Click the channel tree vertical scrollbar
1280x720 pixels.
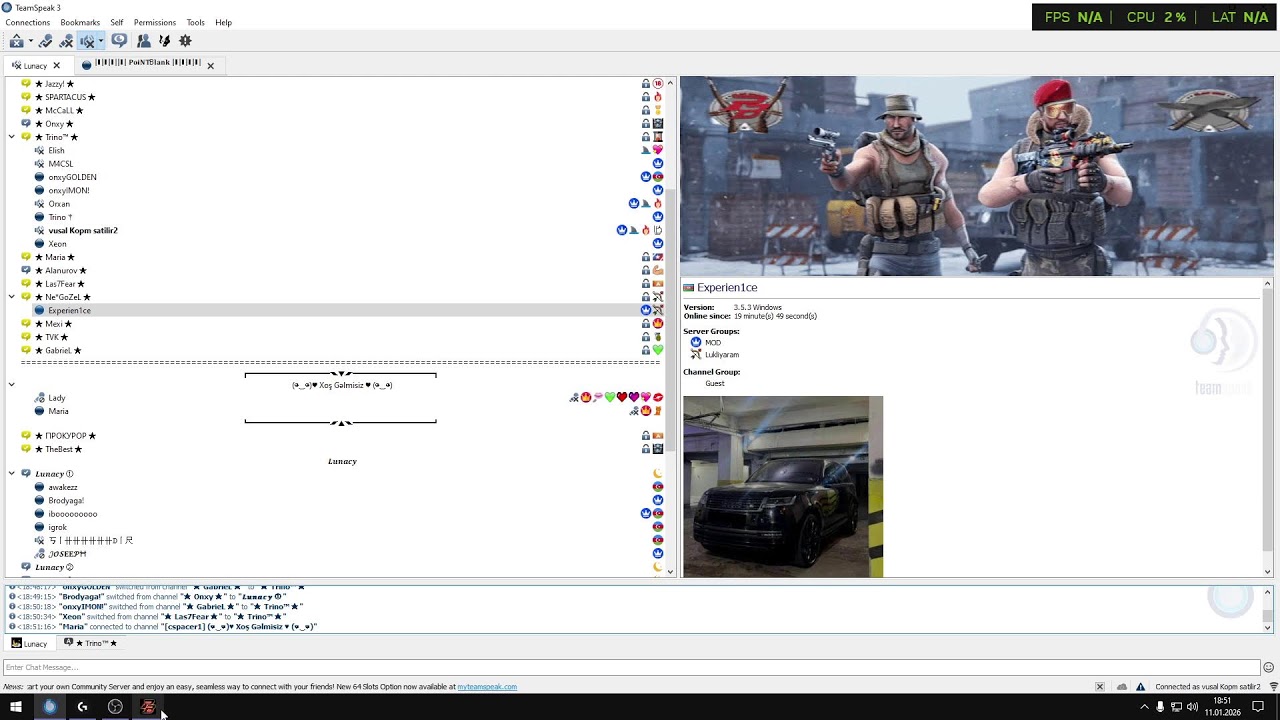[x=671, y=327]
